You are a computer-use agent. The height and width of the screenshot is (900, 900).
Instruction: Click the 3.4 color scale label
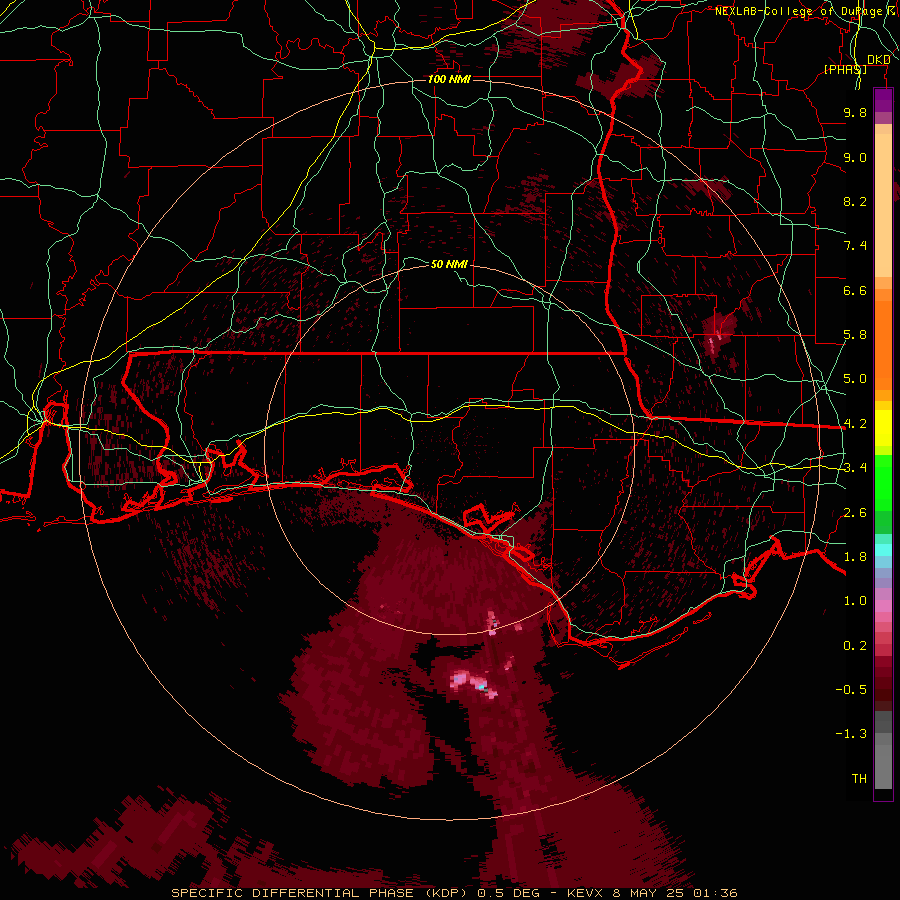(x=855, y=468)
